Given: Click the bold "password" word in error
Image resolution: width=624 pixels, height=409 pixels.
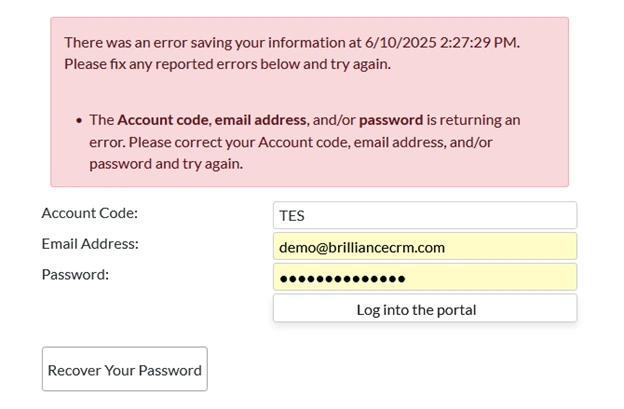Looking at the screenshot, I should (x=391, y=120).
